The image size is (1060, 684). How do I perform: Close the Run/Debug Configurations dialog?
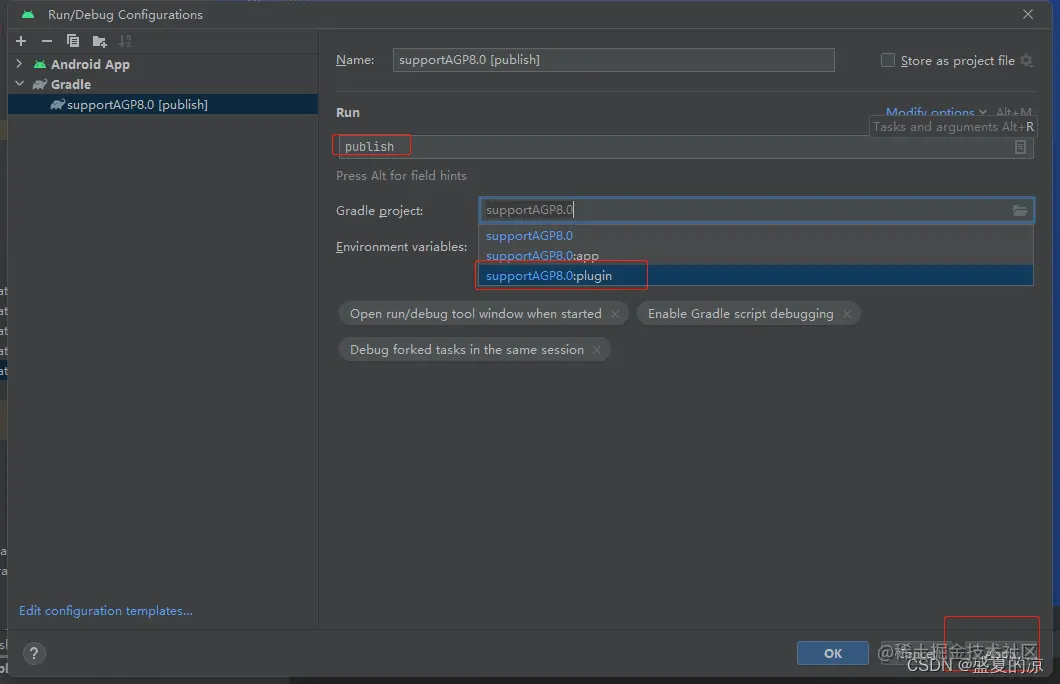coord(1028,14)
